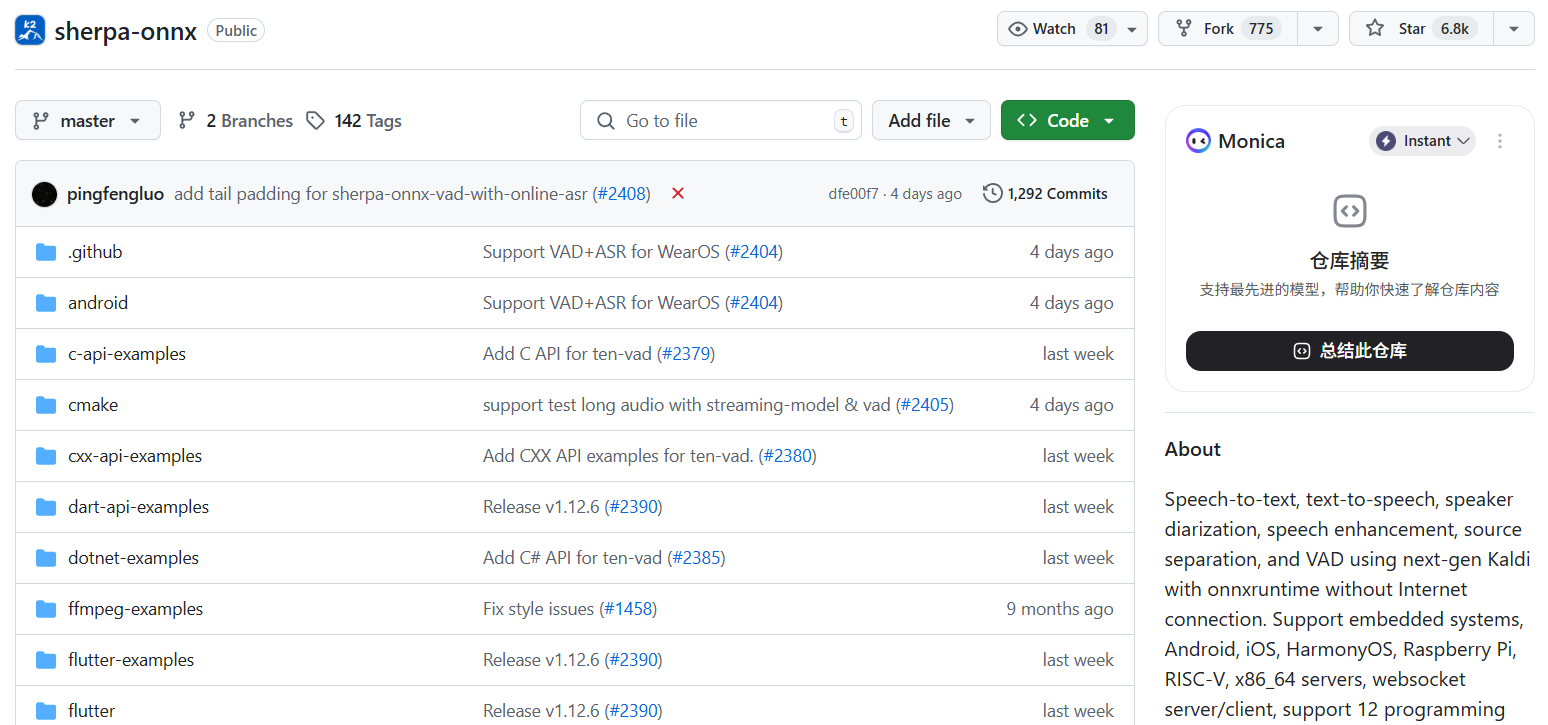Open the .github folder

[x=95, y=252]
